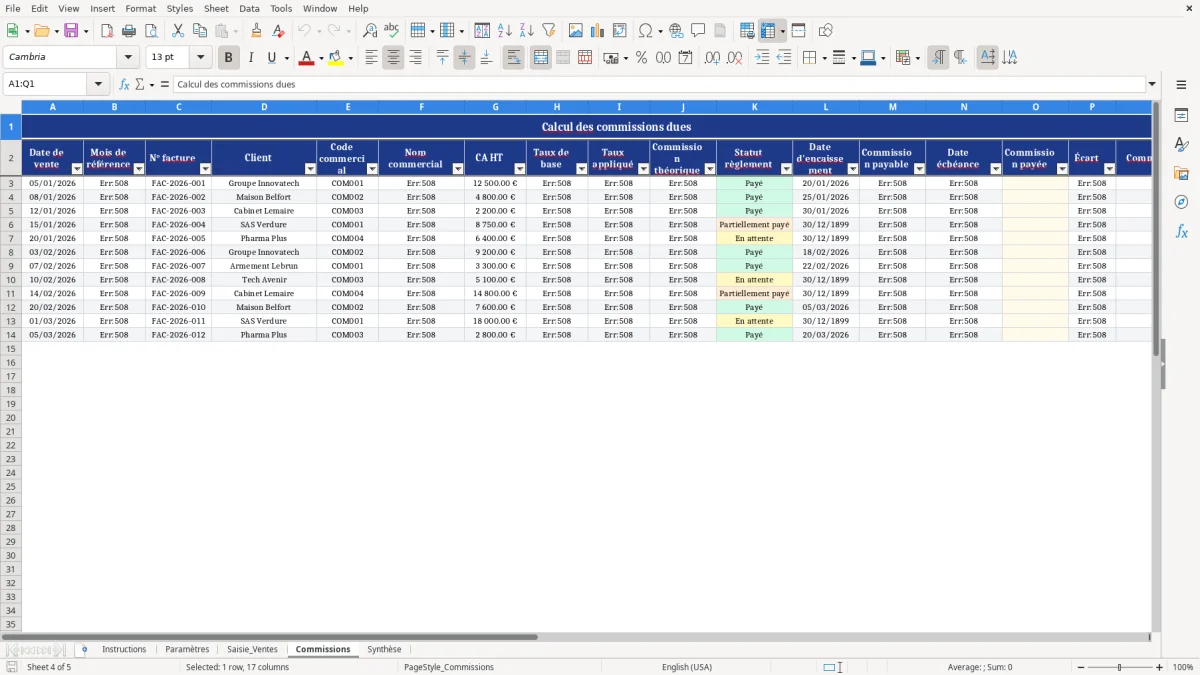This screenshot has height=675, width=1200.
Task: Open the Sidebar Gallery deck
Action: pos(1181,173)
